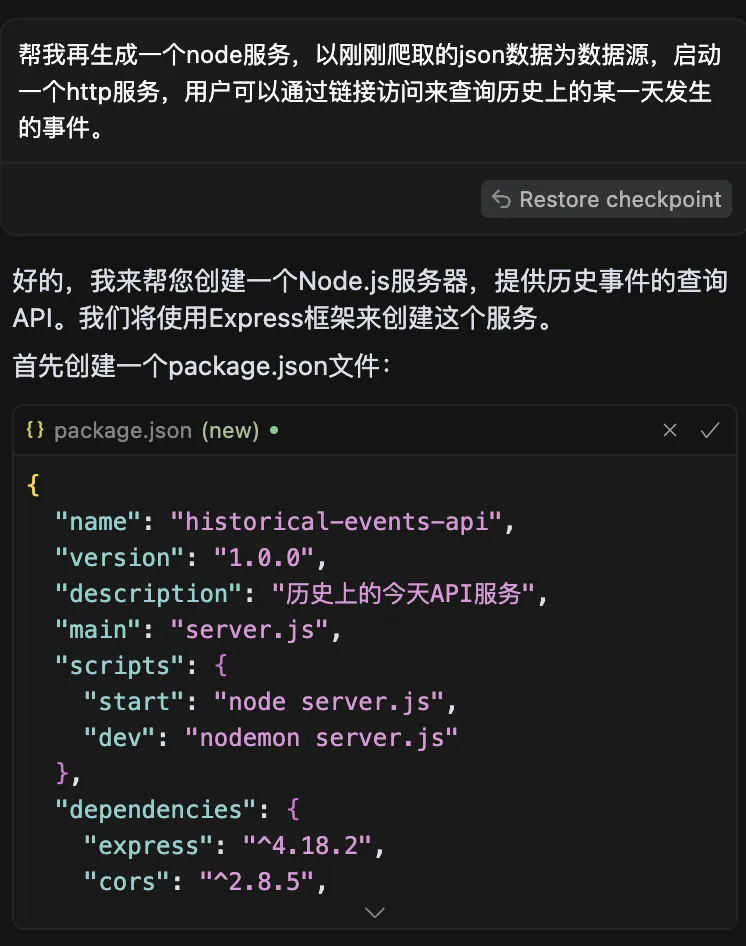Click the "server.js" main value
Viewport: 746px width, 946px height.
coord(249,630)
